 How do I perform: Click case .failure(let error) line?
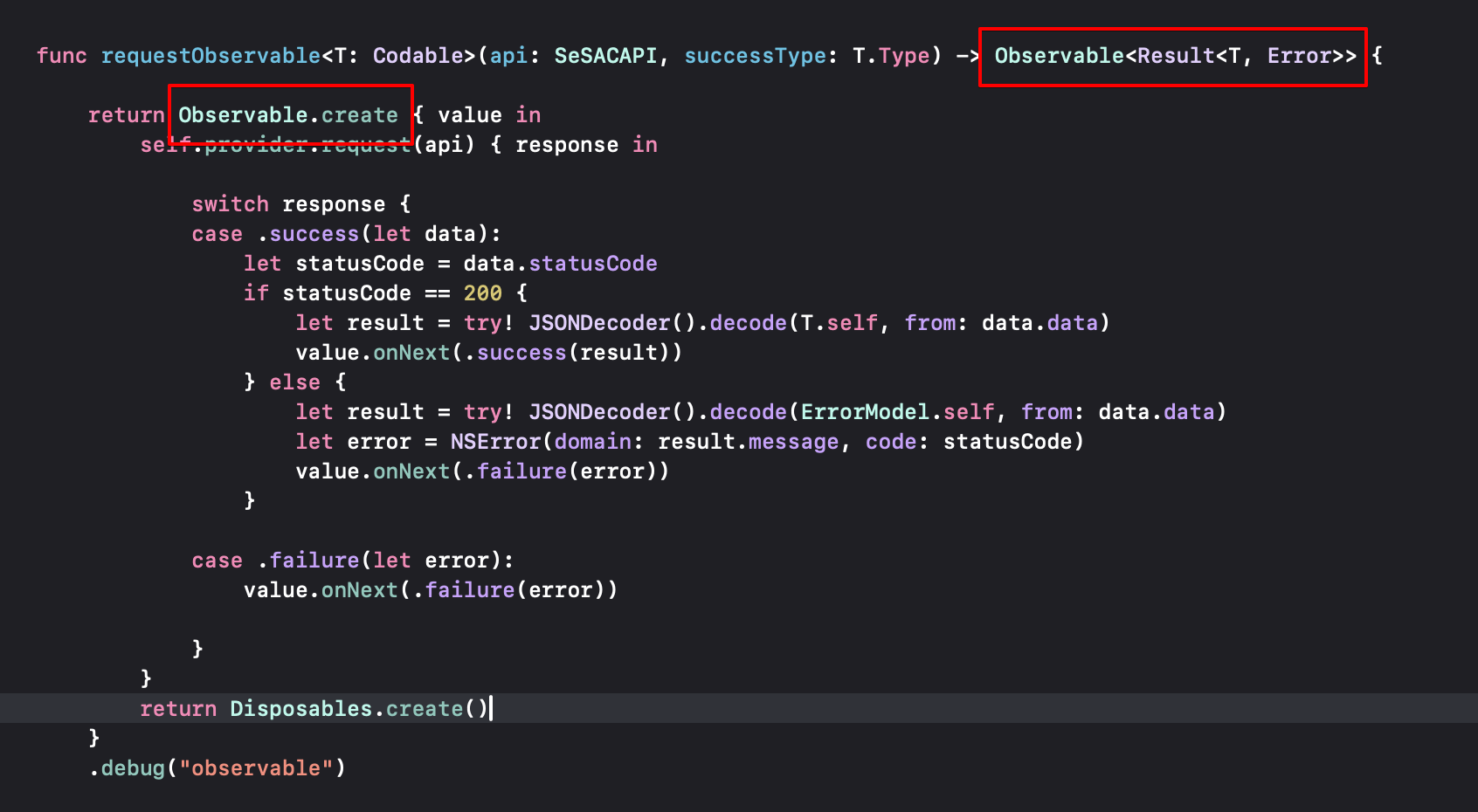tap(353, 561)
